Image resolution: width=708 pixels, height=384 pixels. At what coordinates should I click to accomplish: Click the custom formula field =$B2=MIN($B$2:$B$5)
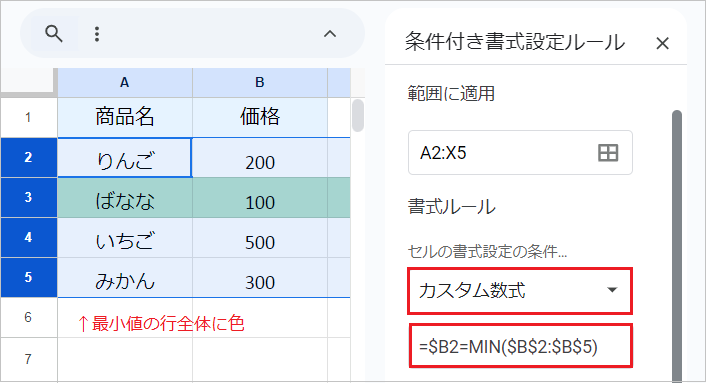coord(521,347)
